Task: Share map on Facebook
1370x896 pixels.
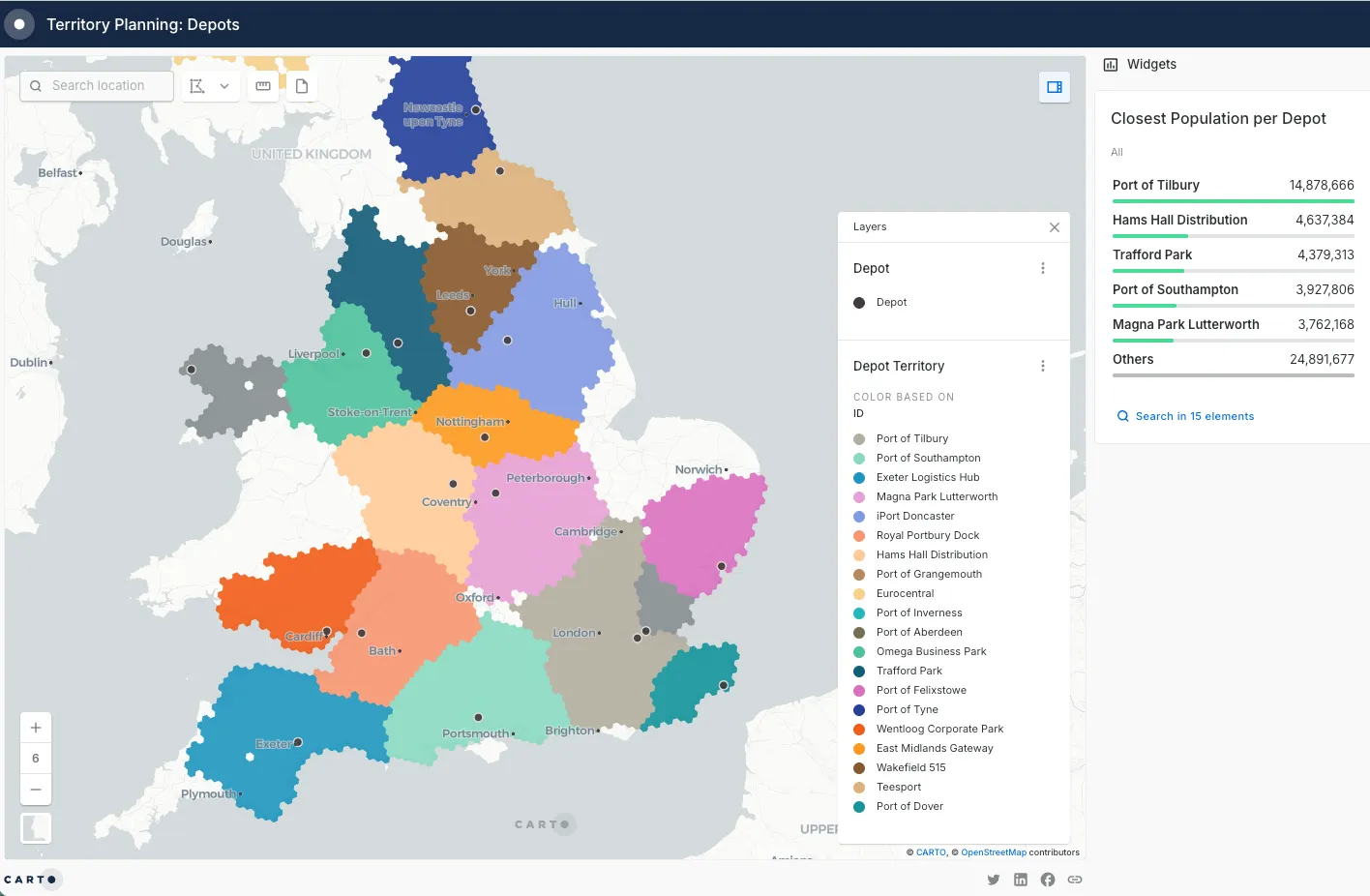Action: (x=1047, y=880)
